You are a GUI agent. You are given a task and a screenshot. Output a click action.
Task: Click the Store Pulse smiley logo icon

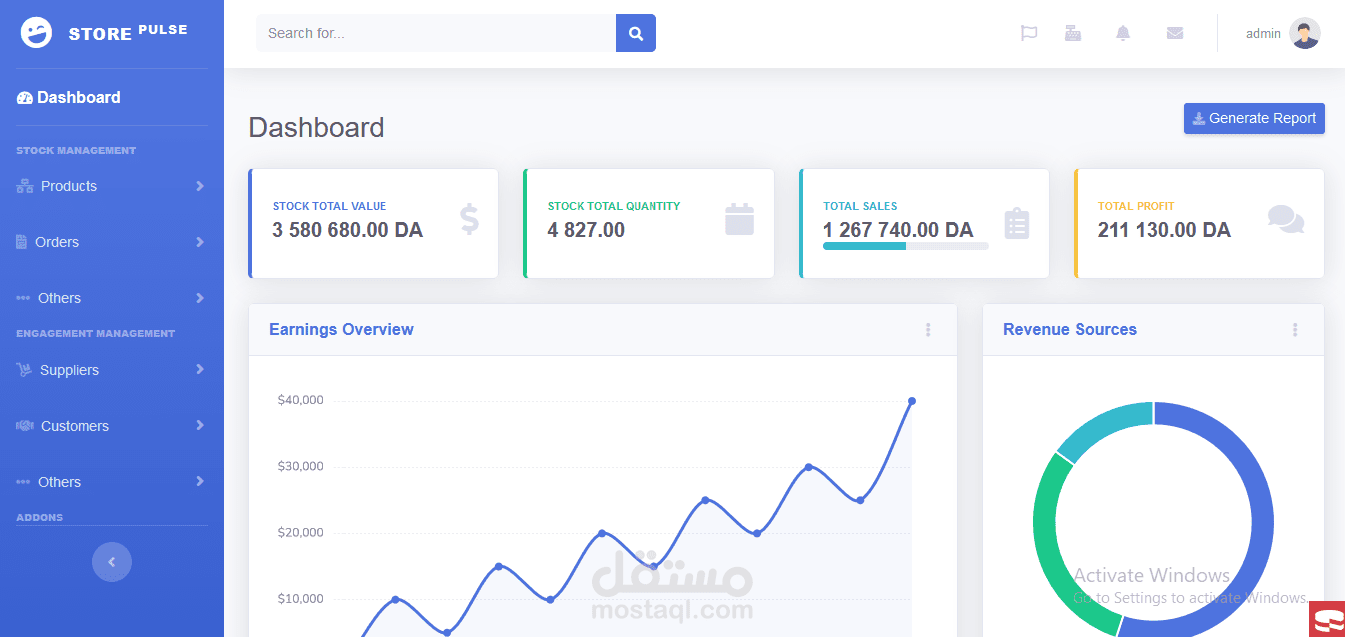tap(36, 33)
